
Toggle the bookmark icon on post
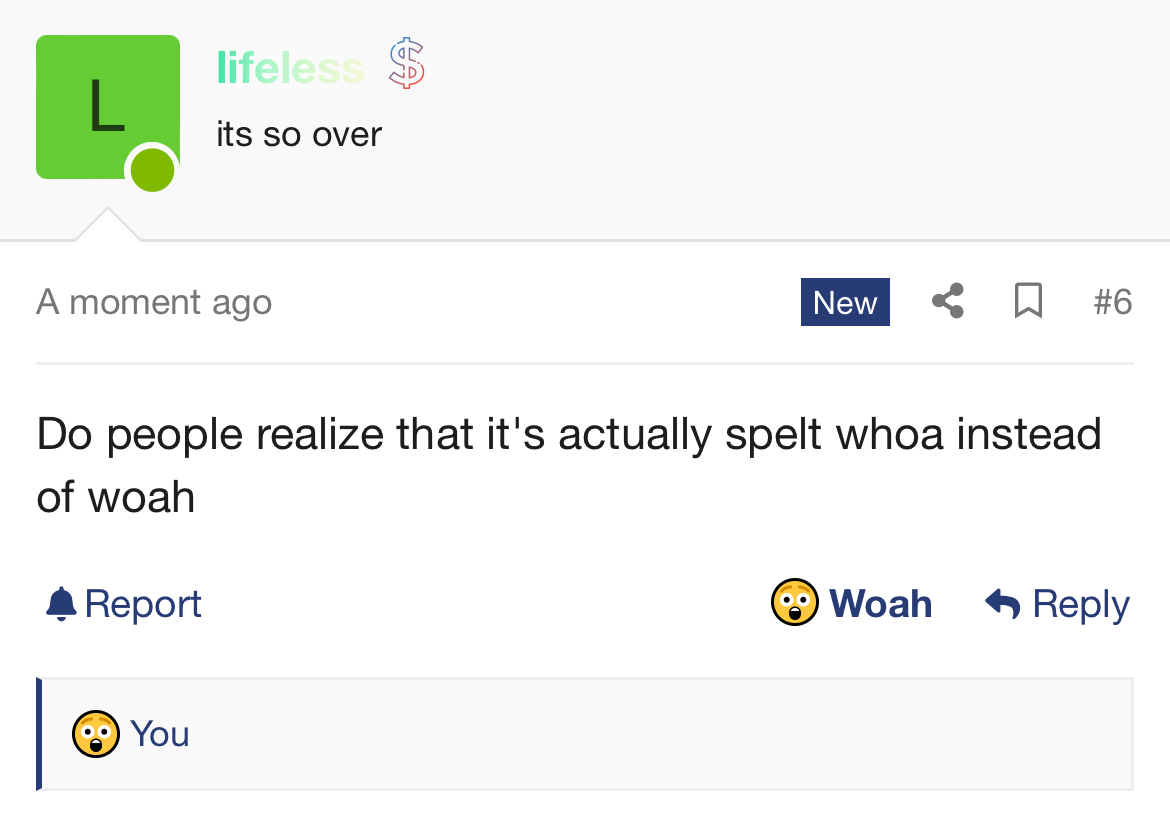[1028, 301]
